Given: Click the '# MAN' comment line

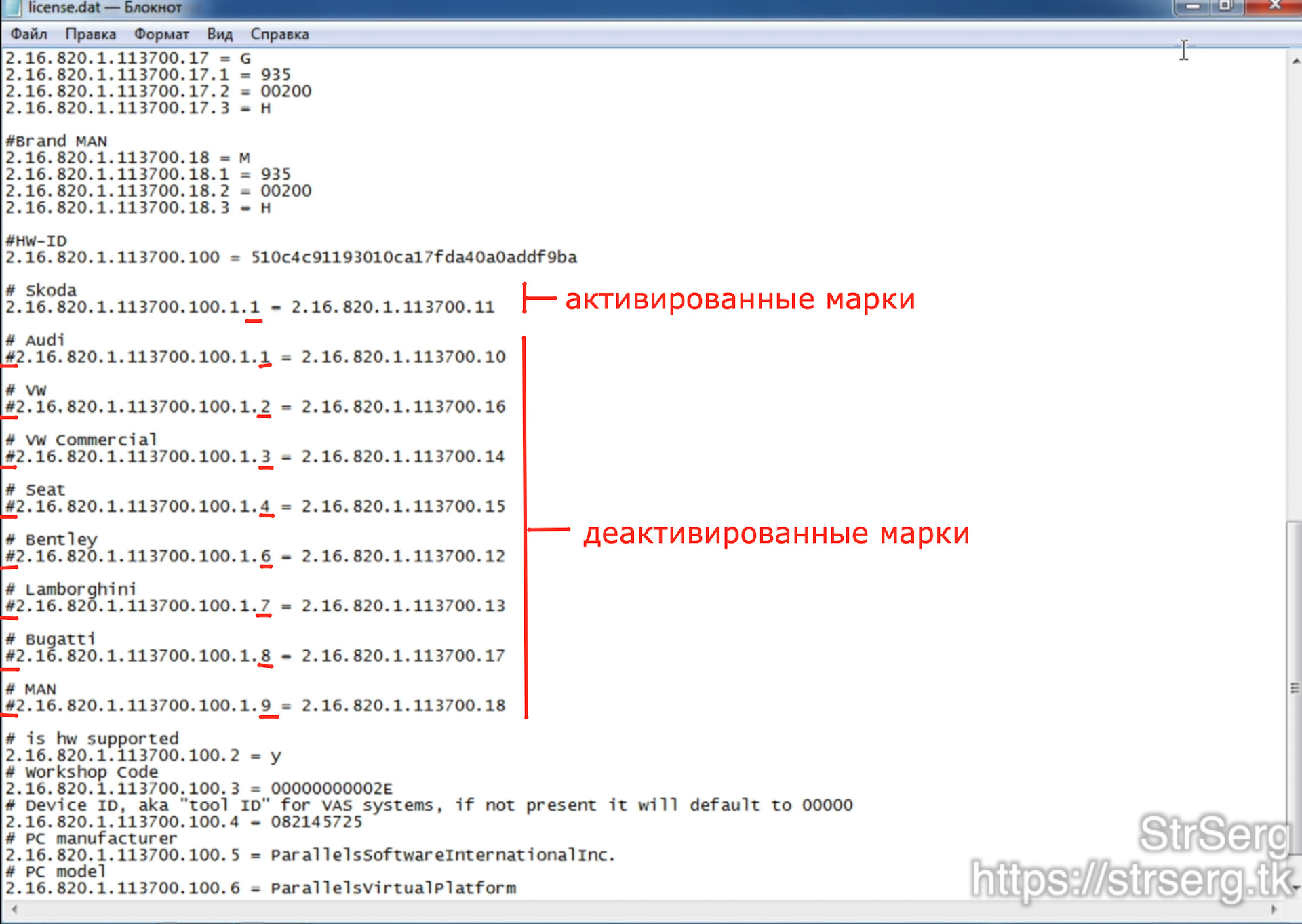Looking at the screenshot, I should pyautogui.click(x=31, y=689).
